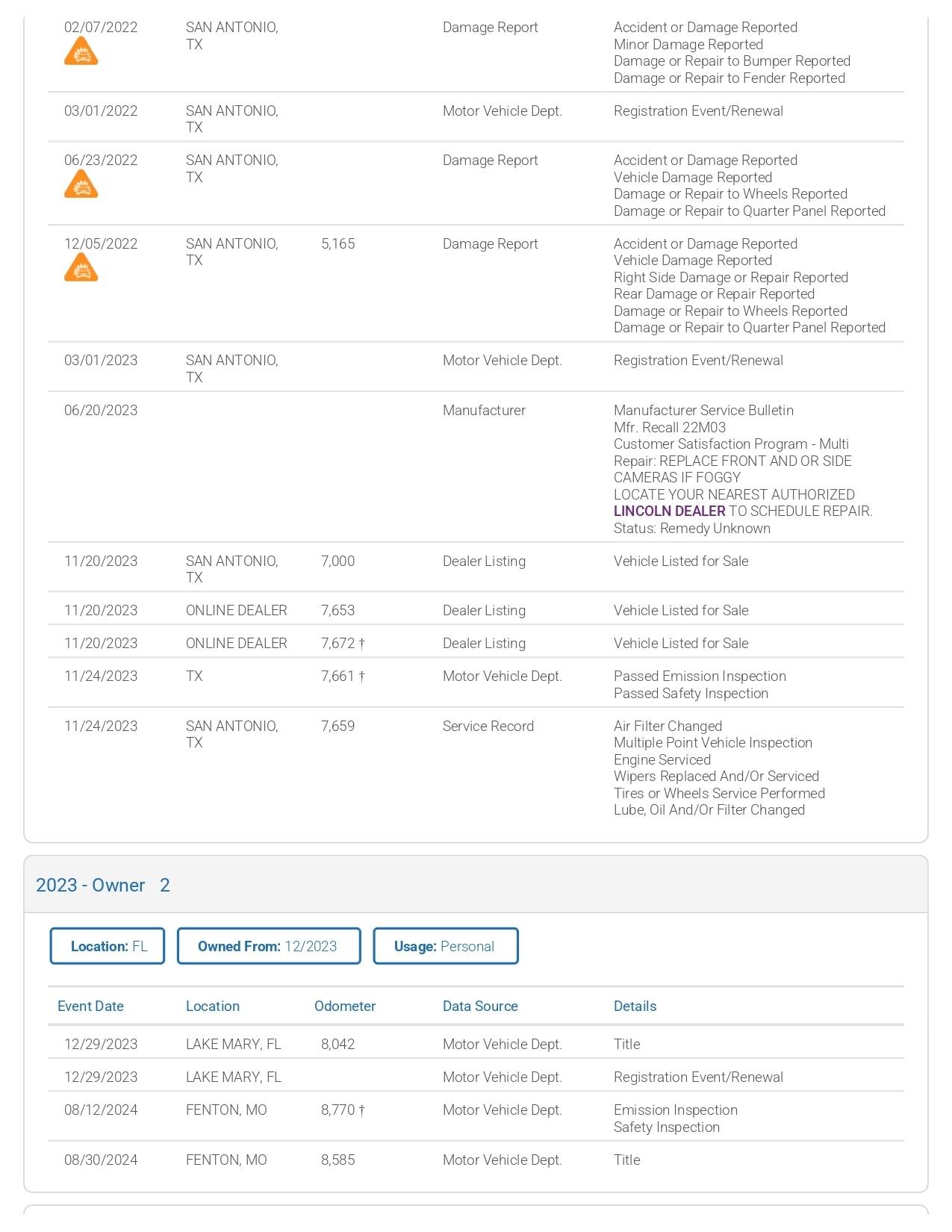Screen dimensions: 952x1232
Task: Click the Event Date column header
Action: 90,1007
